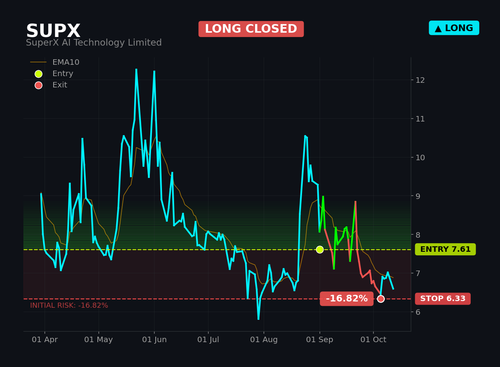
Task: Click the SUPX ticker title
Action: pos(53,31)
